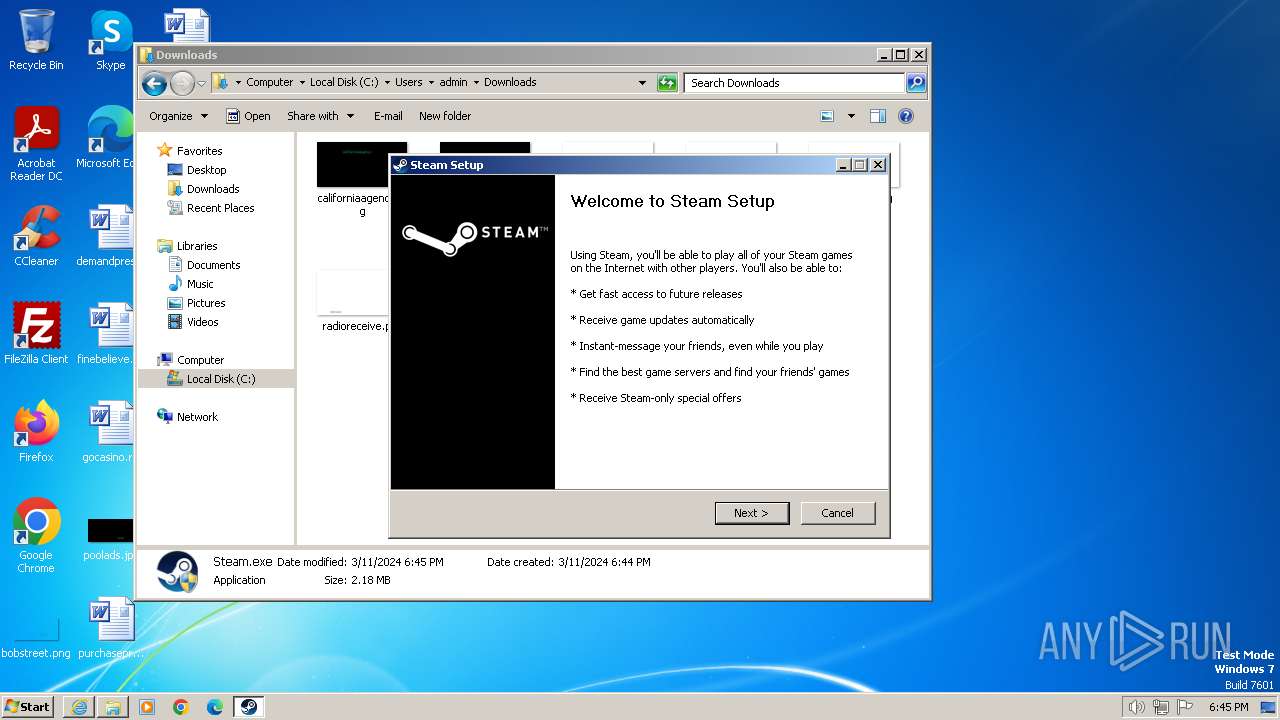The height and width of the screenshot is (720, 1280).
Task: Select the finebelieve Word document icon
Action: pyautogui.click(x=108, y=334)
